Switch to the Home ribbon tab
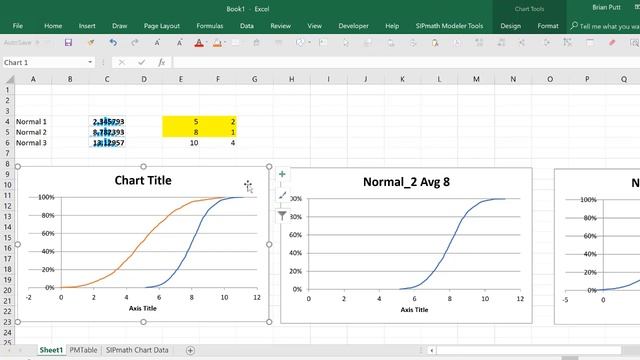Viewport: 640px width, 360px height. click(x=53, y=26)
